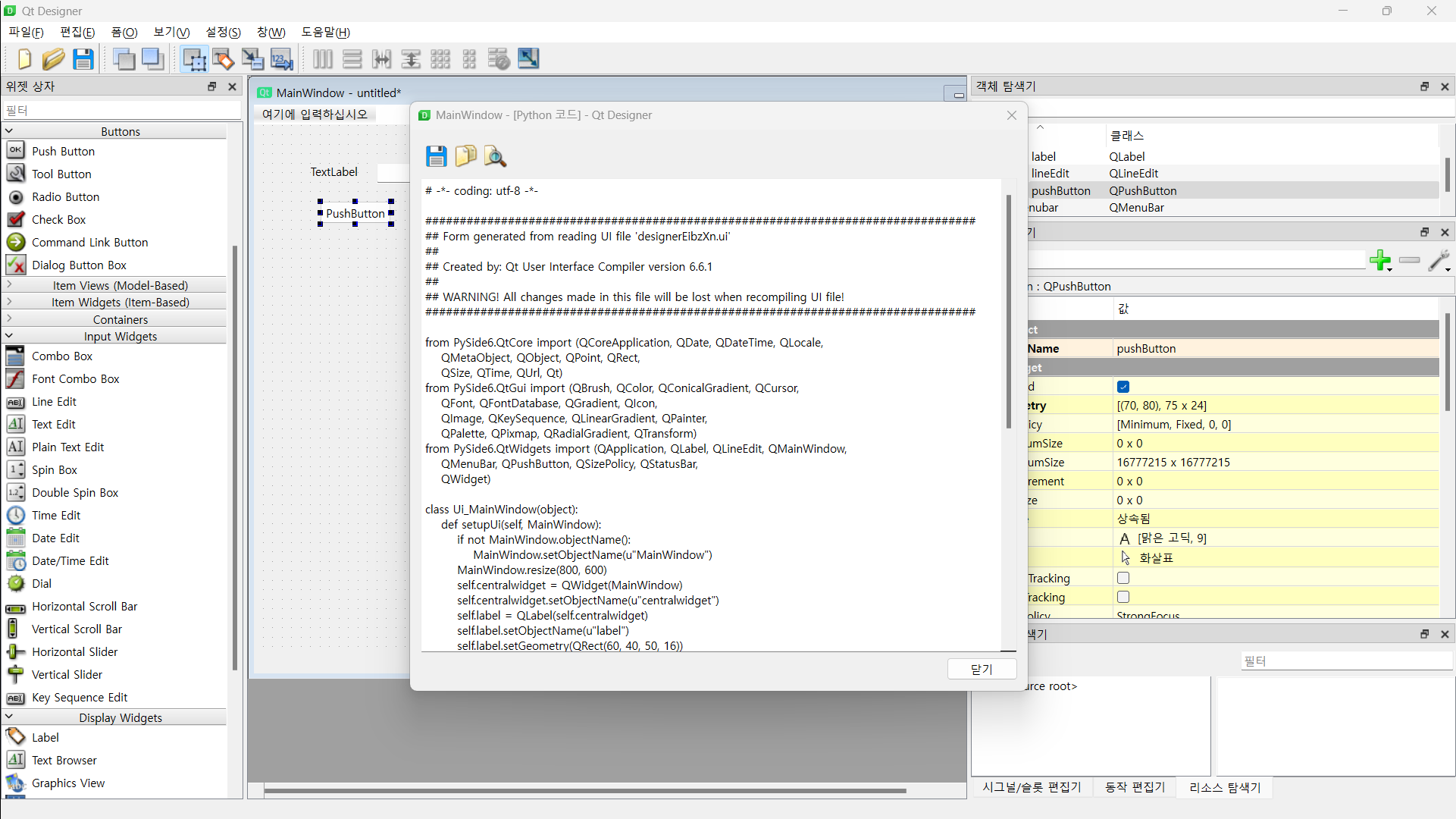Check the mouseTracking property checkbox
This screenshot has width=1456, height=819.
(x=1123, y=578)
